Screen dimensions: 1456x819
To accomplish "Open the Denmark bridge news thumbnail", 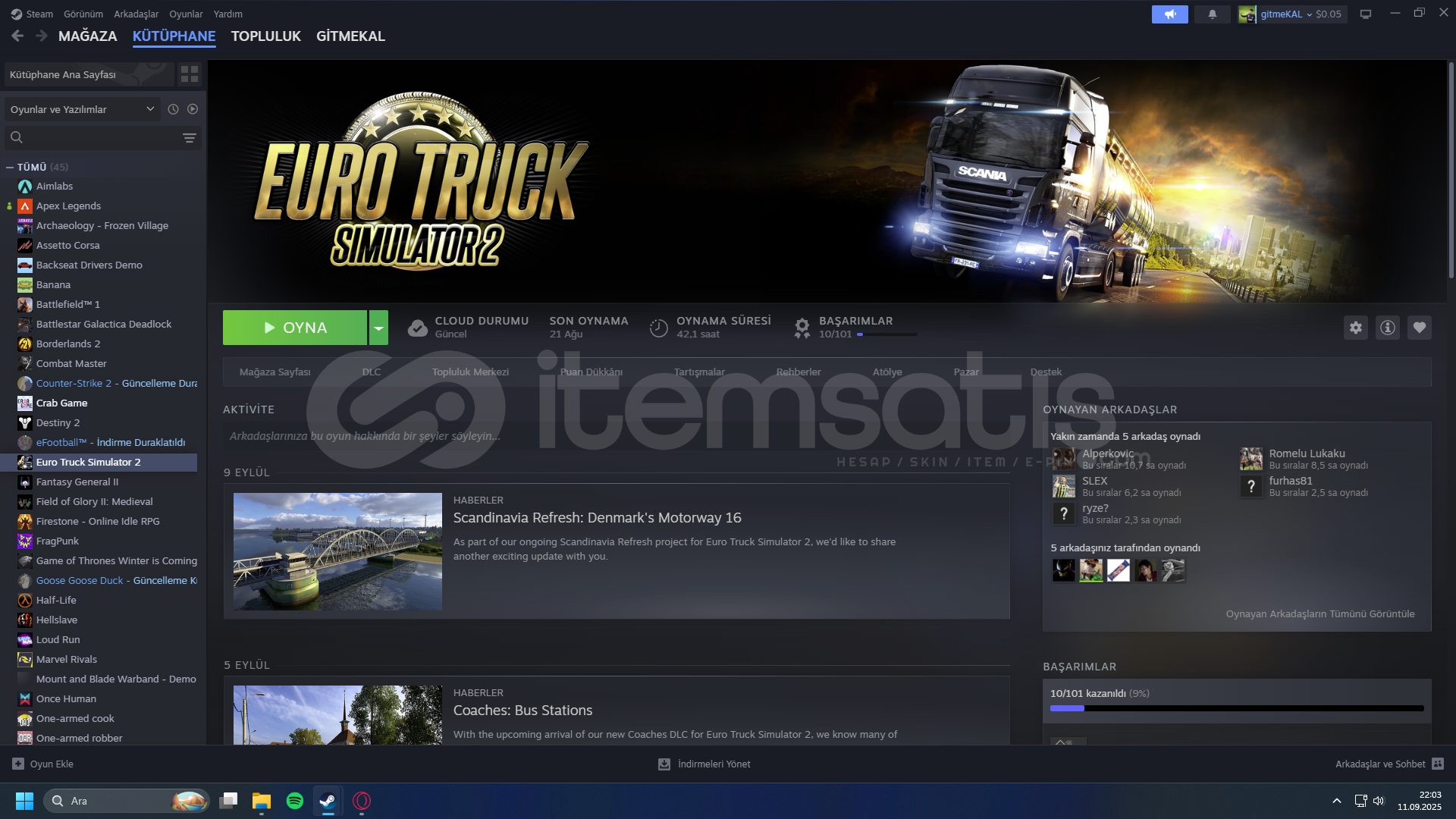I will 337,551.
